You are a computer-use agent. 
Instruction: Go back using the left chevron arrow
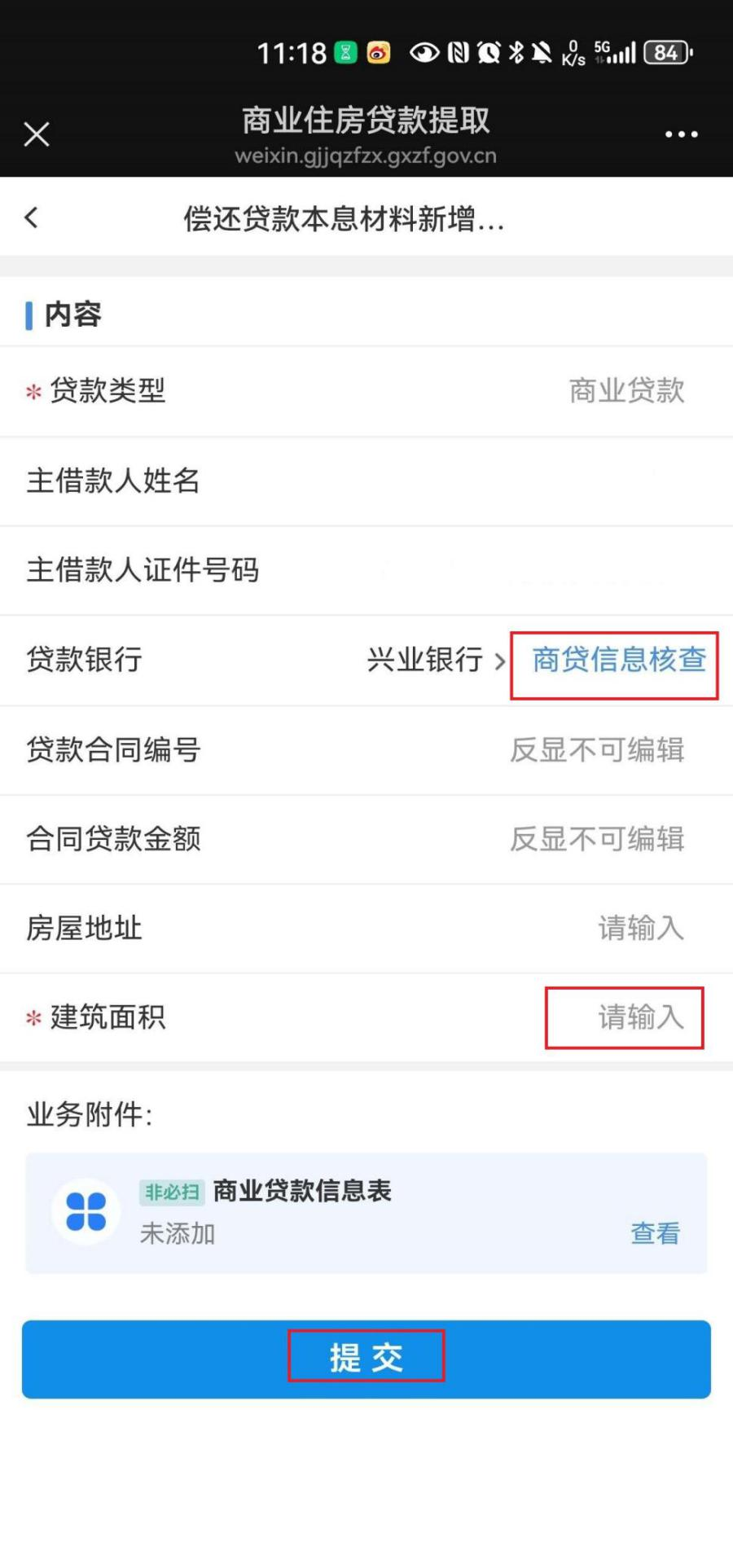(x=32, y=217)
